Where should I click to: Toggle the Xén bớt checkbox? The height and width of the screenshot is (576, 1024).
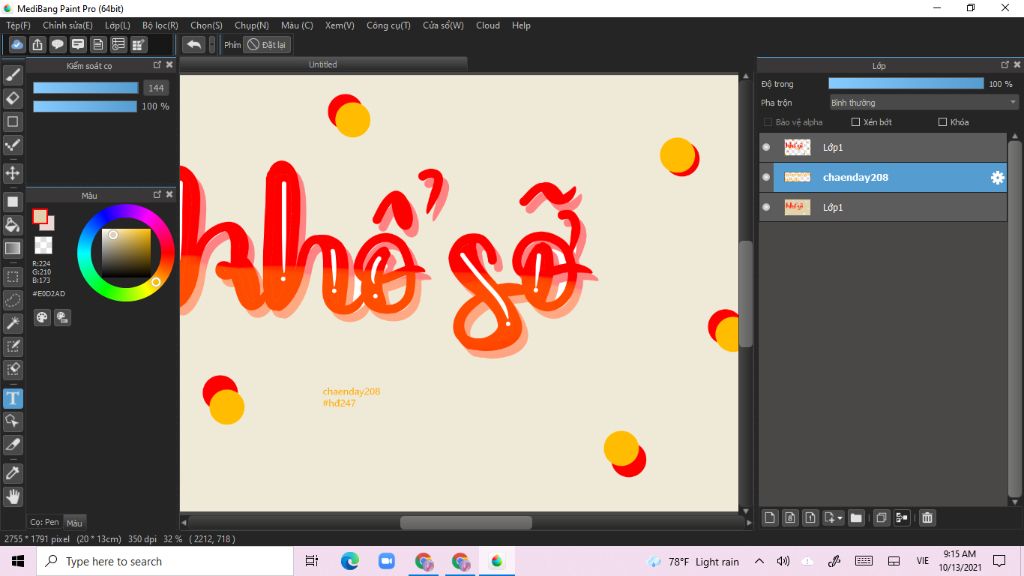tap(856, 122)
